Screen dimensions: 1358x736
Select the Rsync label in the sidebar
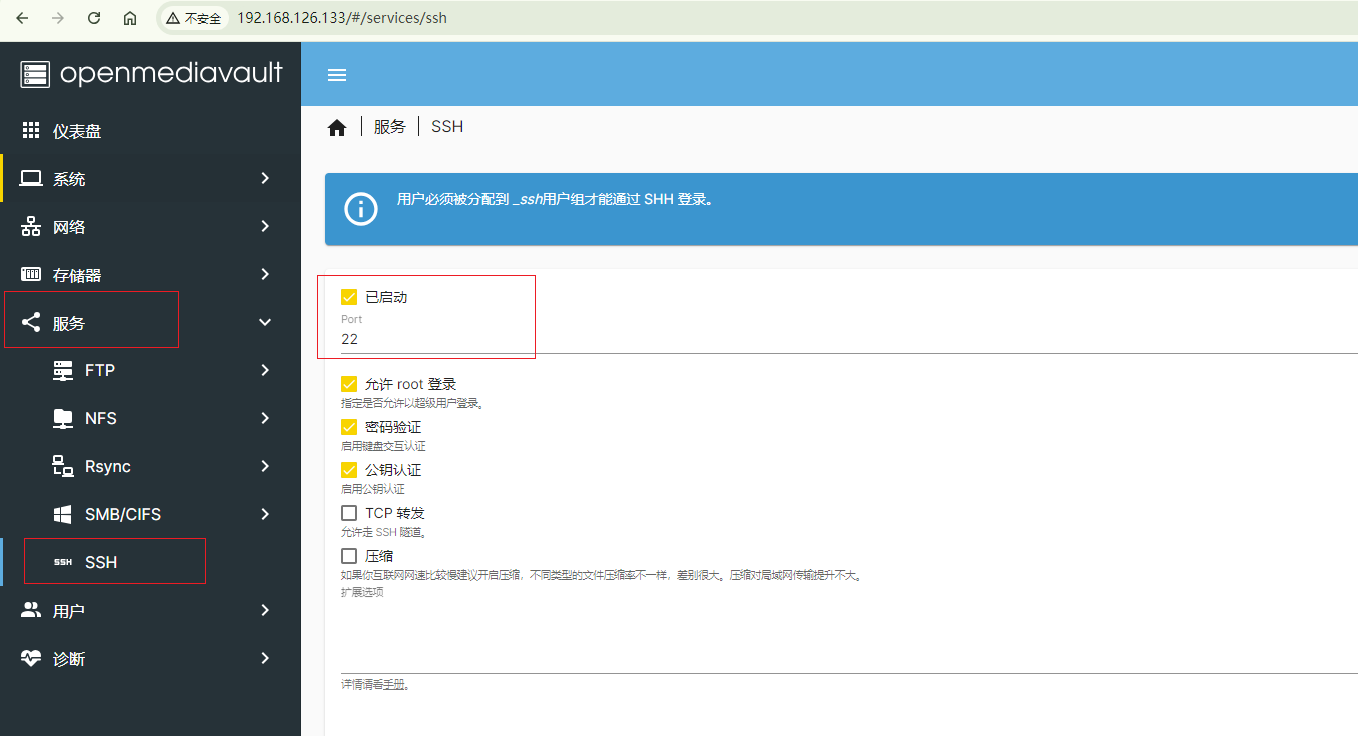pyautogui.click(x=108, y=466)
